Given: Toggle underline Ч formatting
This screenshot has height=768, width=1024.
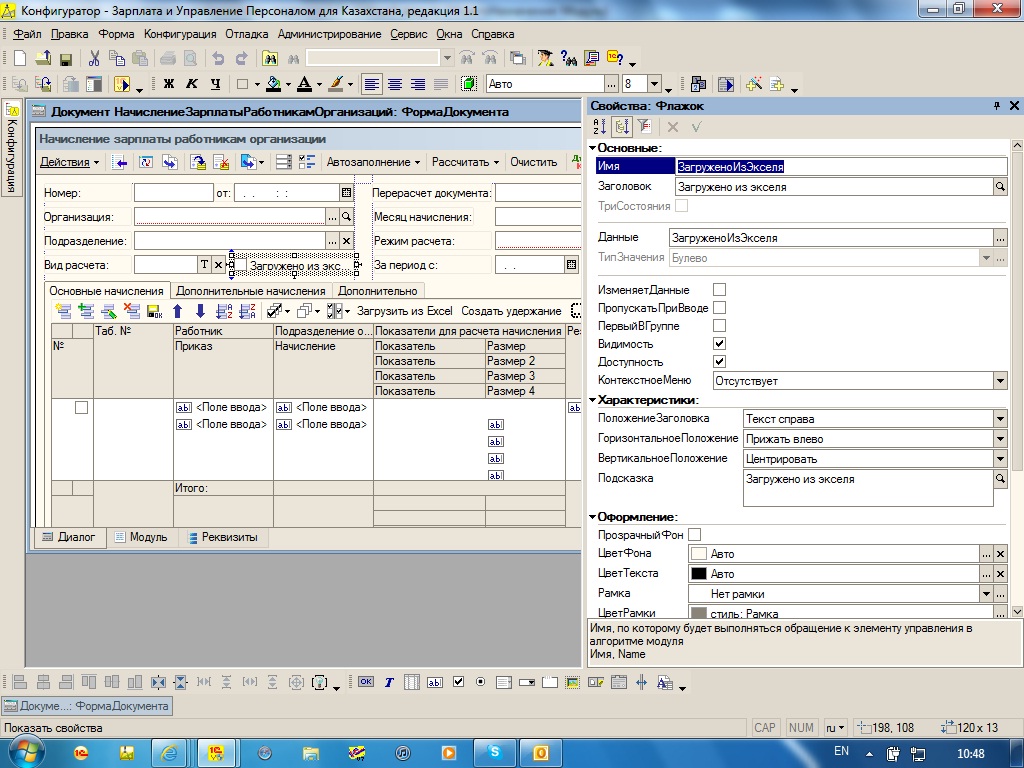Looking at the screenshot, I should pyautogui.click(x=216, y=84).
